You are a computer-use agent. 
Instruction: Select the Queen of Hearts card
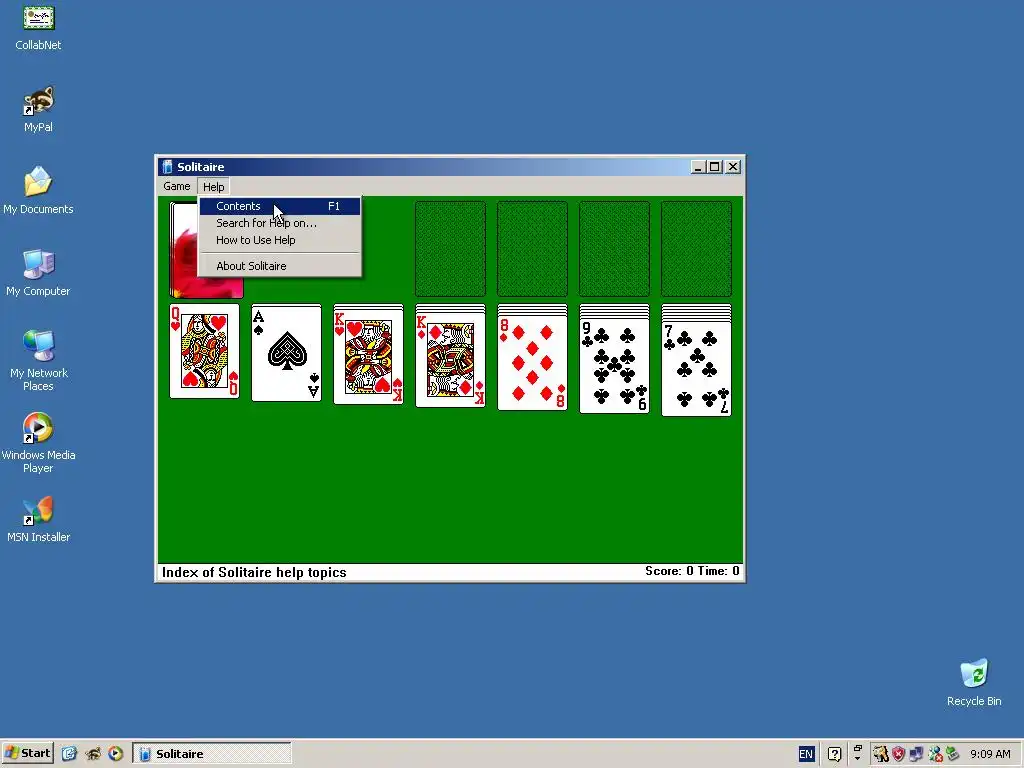point(204,351)
